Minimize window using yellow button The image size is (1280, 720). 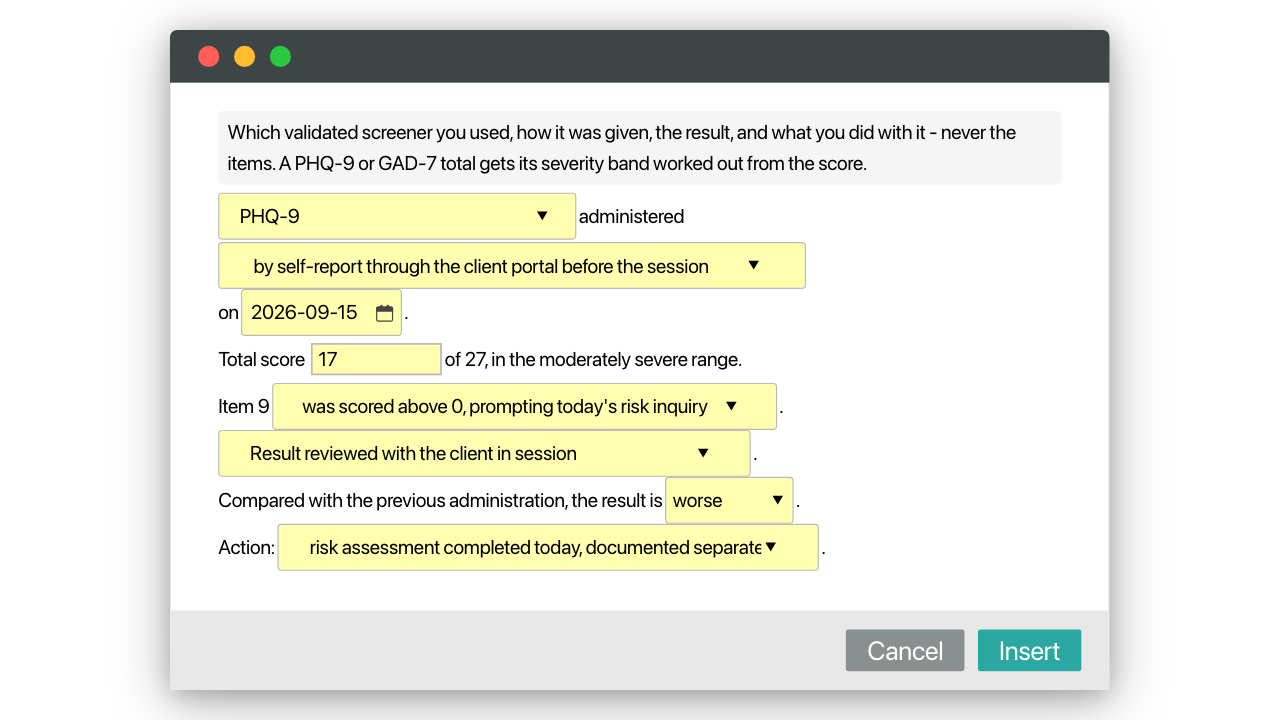245,56
